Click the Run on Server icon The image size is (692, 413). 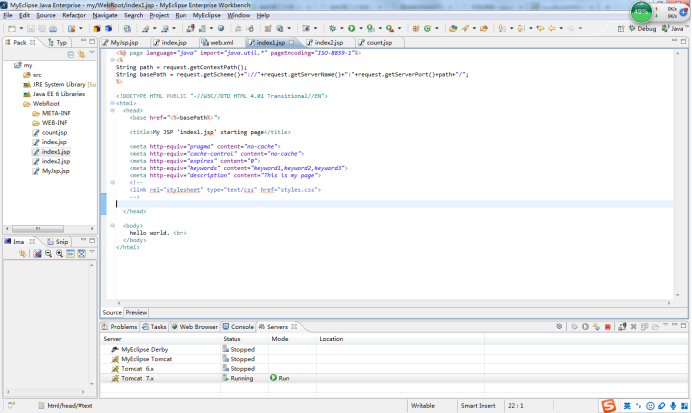tap(371, 29)
